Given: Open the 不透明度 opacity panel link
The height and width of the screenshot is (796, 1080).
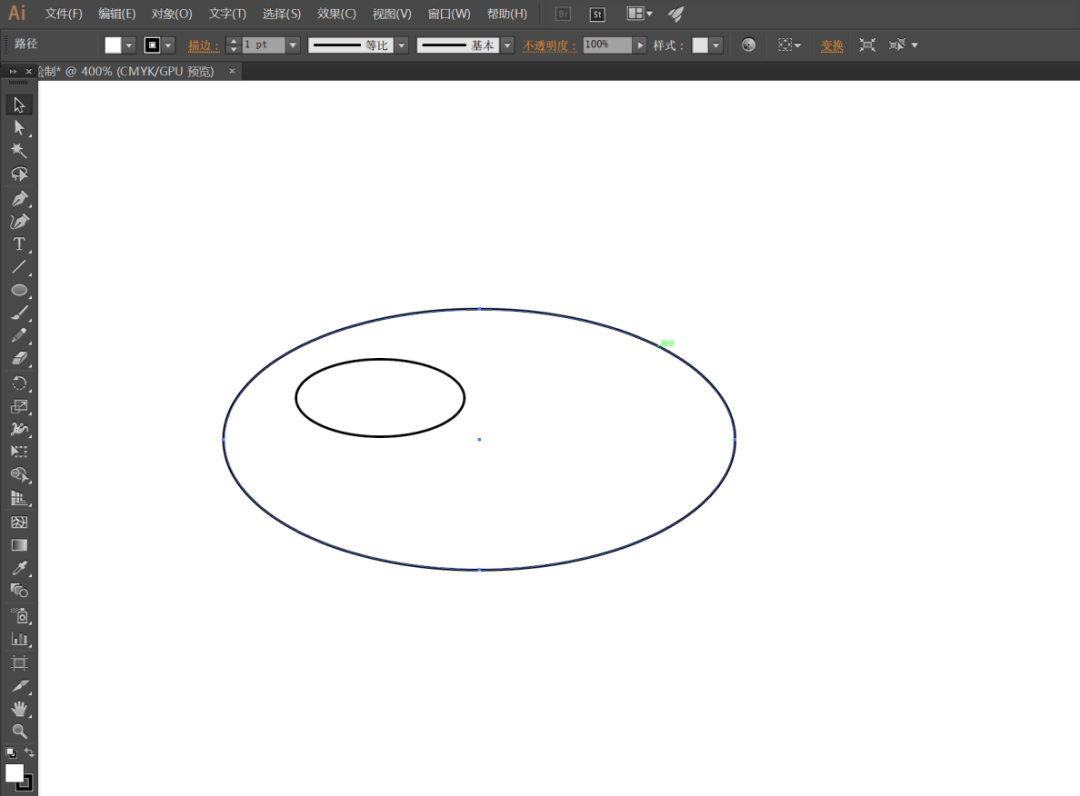Looking at the screenshot, I should click(x=549, y=45).
